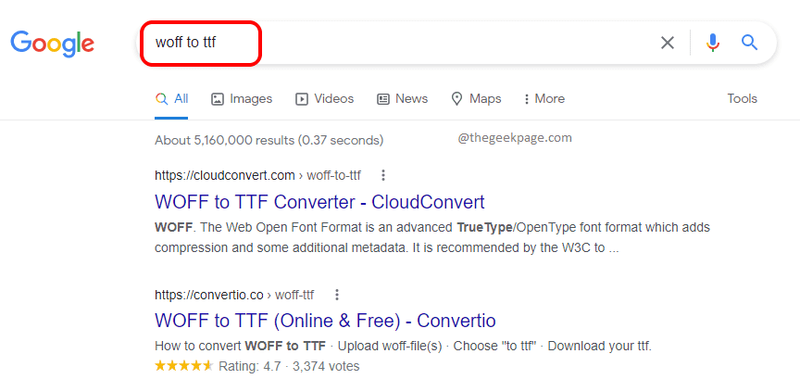Open options menu beside cloudconvert.com result
Image resolution: width=800 pixels, height=379 pixels.
coord(384,176)
